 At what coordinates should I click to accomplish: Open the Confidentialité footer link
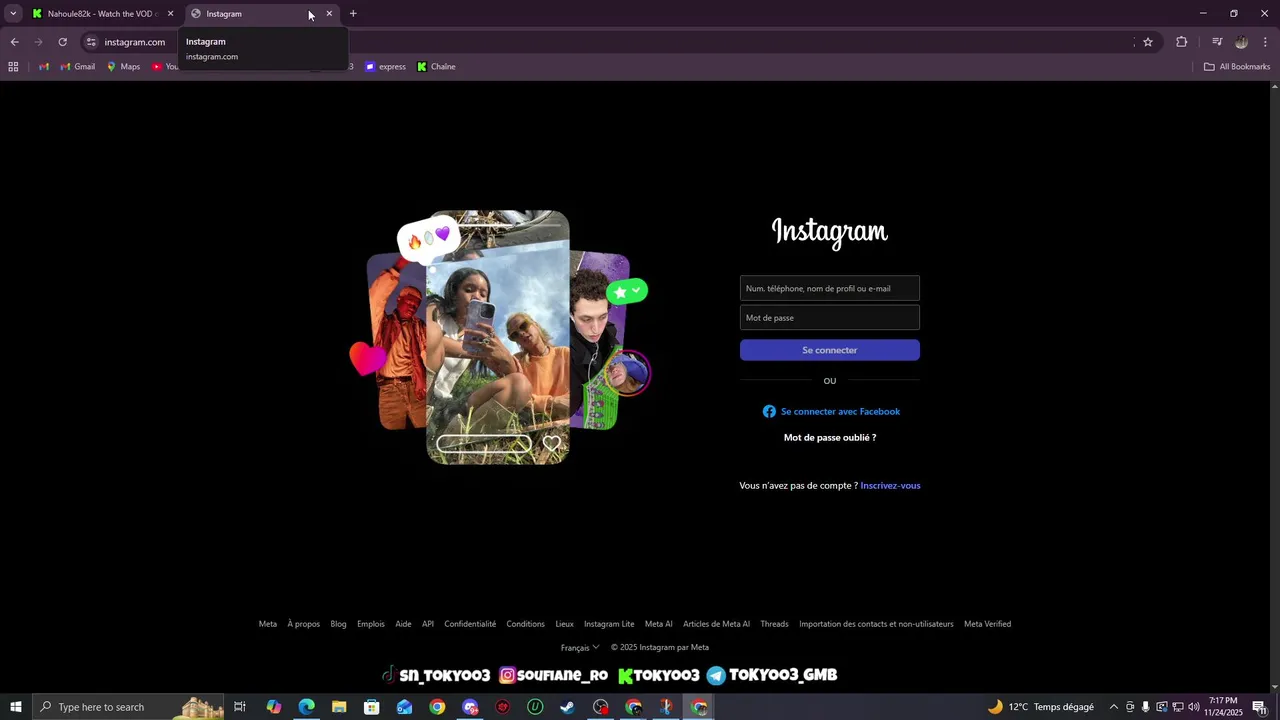tap(470, 624)
